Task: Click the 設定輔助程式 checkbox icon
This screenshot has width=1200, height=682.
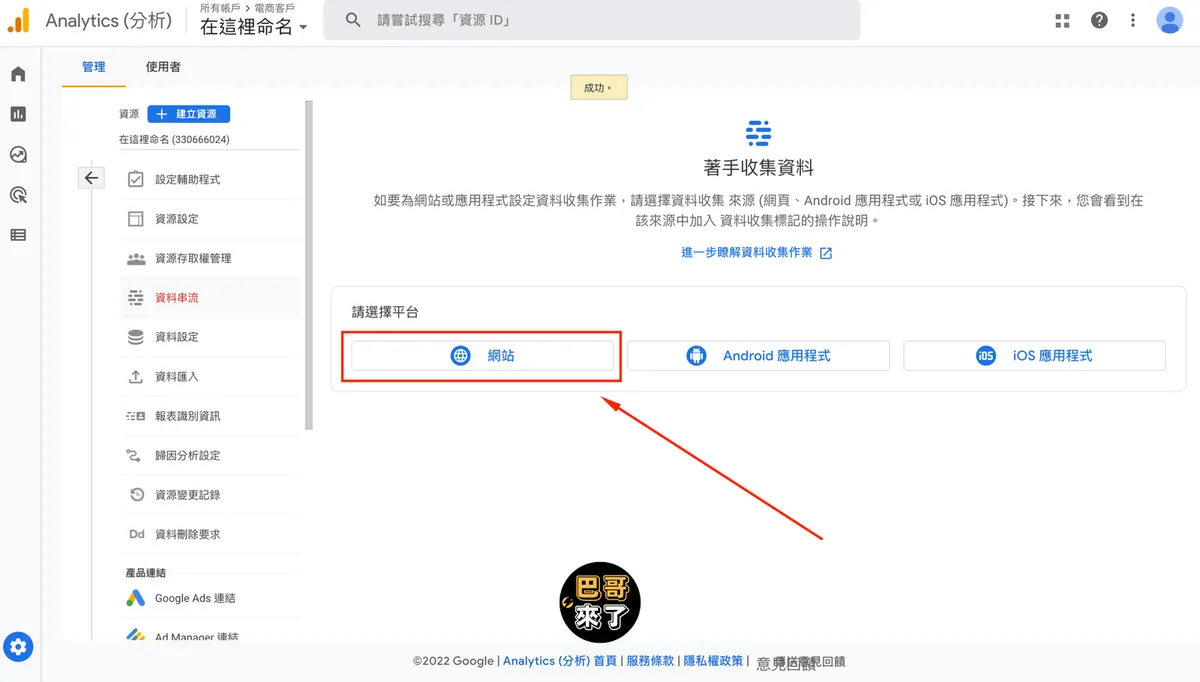Action: coord(136,180)
